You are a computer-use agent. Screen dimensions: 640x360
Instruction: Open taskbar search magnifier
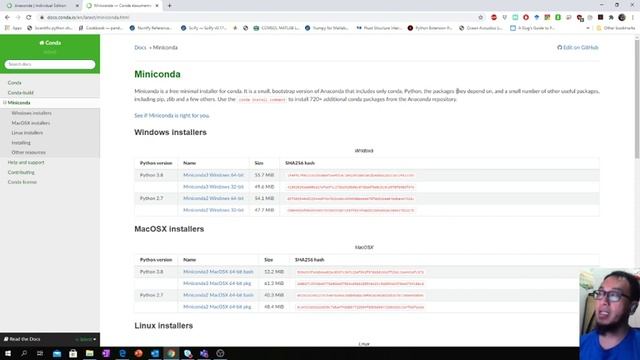24,353
